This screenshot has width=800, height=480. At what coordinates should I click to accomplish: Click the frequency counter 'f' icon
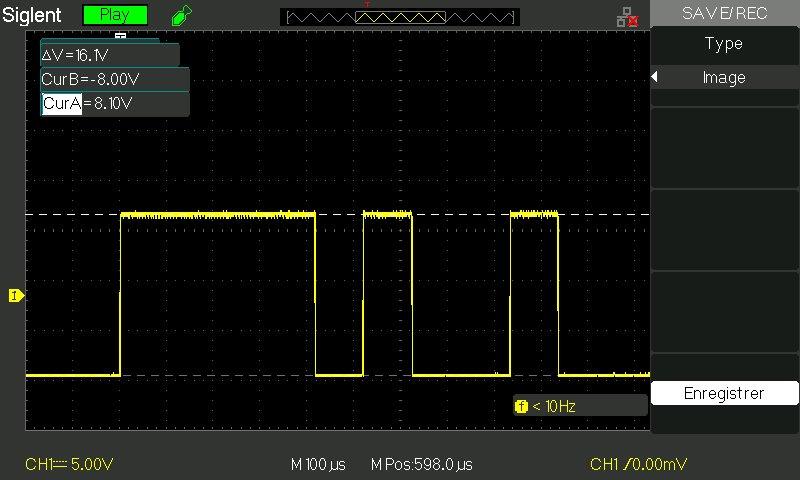click(520, 406)
